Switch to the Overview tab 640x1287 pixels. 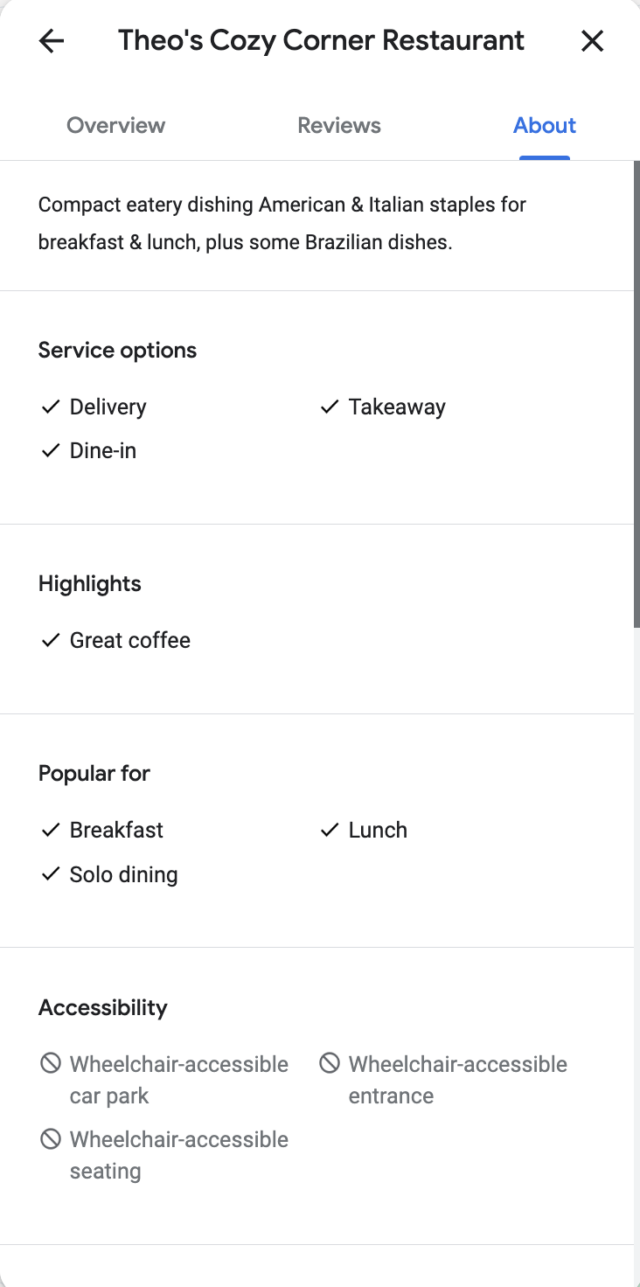(115, 125)
